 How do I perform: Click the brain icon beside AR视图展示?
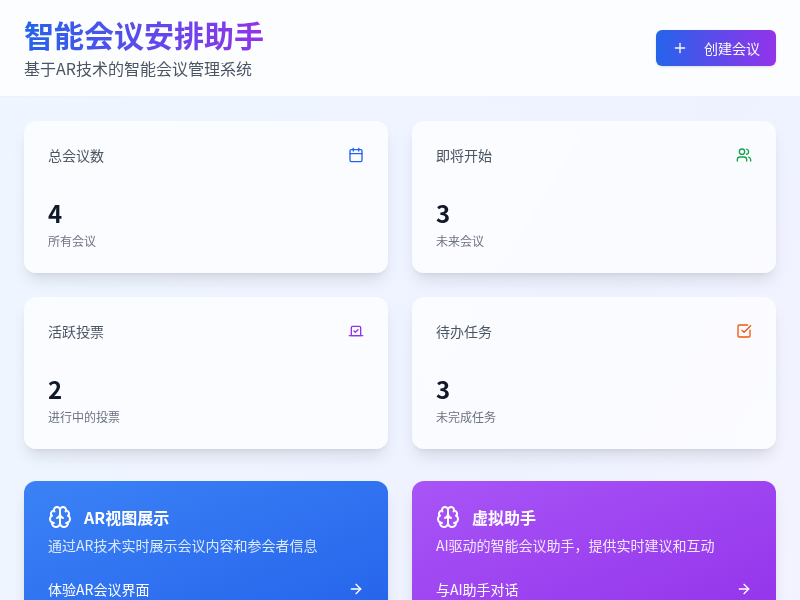pos(60,517)
